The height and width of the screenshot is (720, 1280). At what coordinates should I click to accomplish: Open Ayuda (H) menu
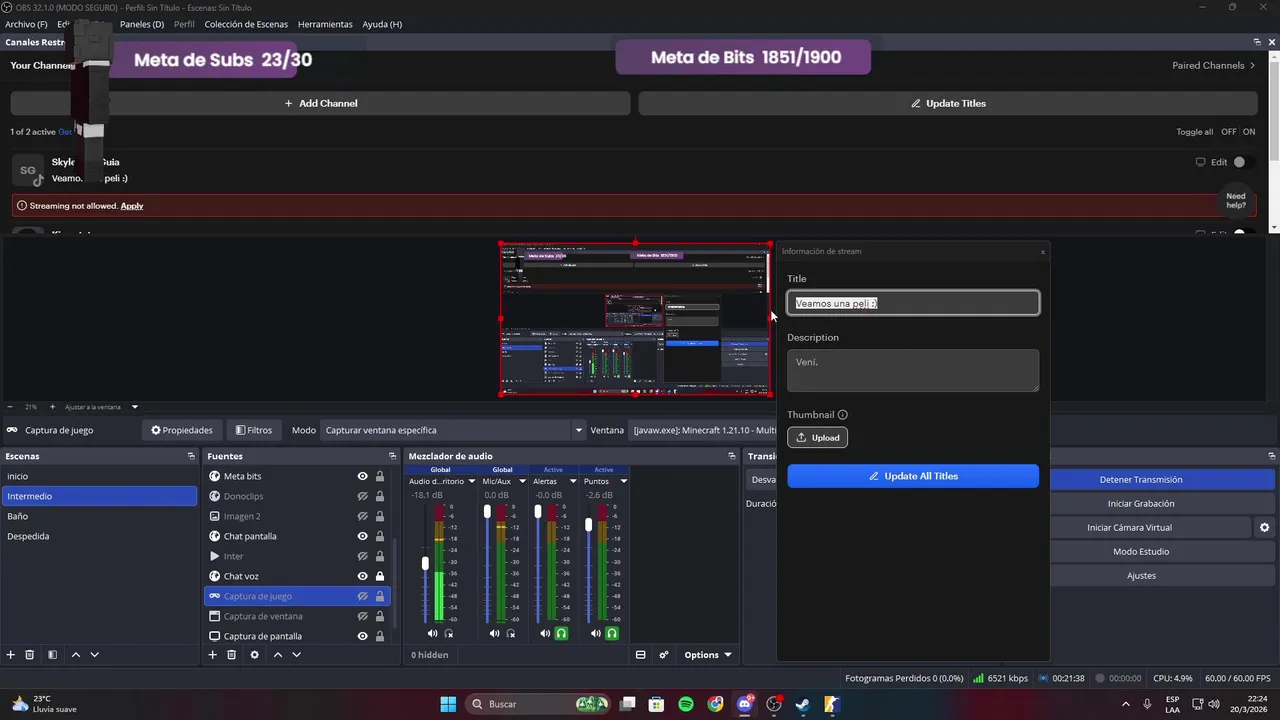pyautogui.click(x=382, y=24)
